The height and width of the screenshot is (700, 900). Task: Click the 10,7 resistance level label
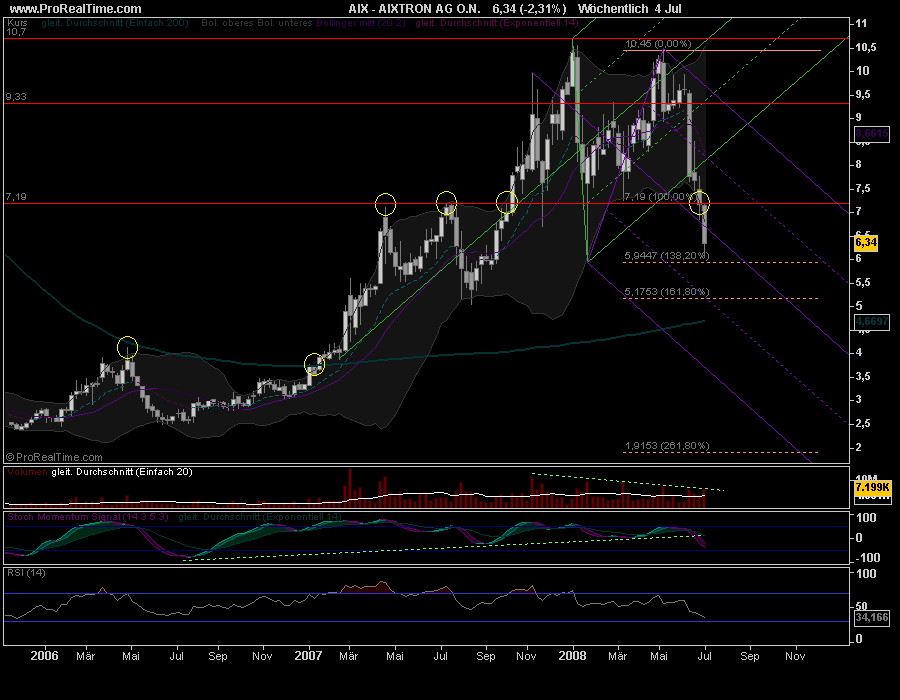coord(16,32)
